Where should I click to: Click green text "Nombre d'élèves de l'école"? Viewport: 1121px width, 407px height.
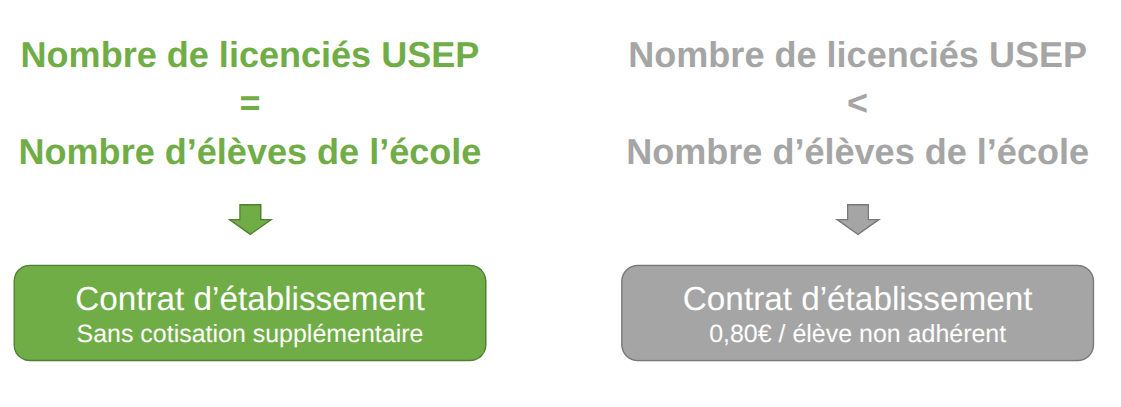pos(250,152)
